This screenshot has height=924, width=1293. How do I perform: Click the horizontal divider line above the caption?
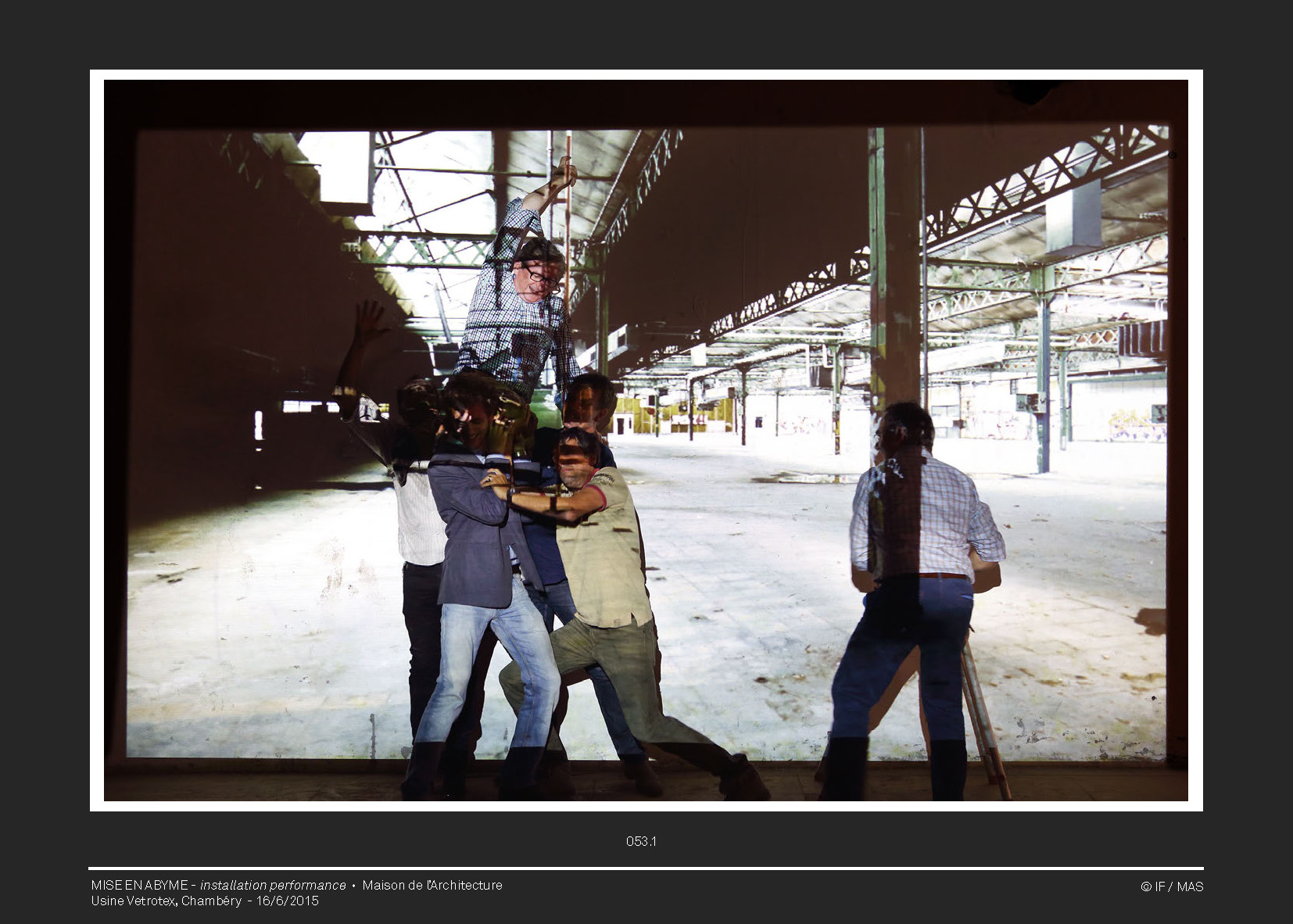coord(646,868)
